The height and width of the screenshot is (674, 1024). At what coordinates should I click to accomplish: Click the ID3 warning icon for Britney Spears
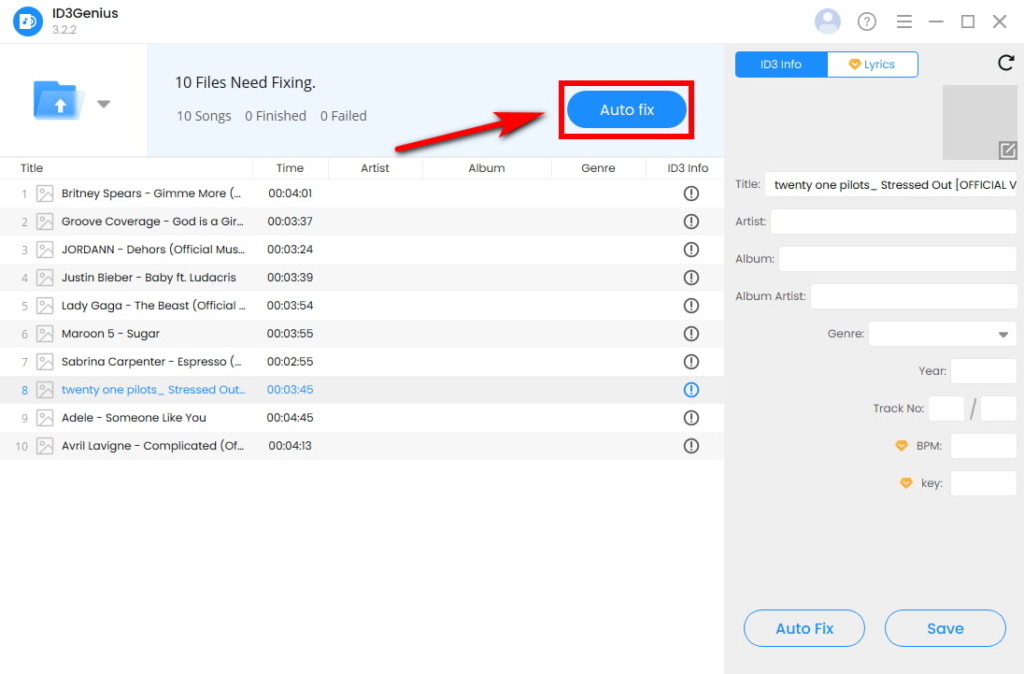[691, 193]
